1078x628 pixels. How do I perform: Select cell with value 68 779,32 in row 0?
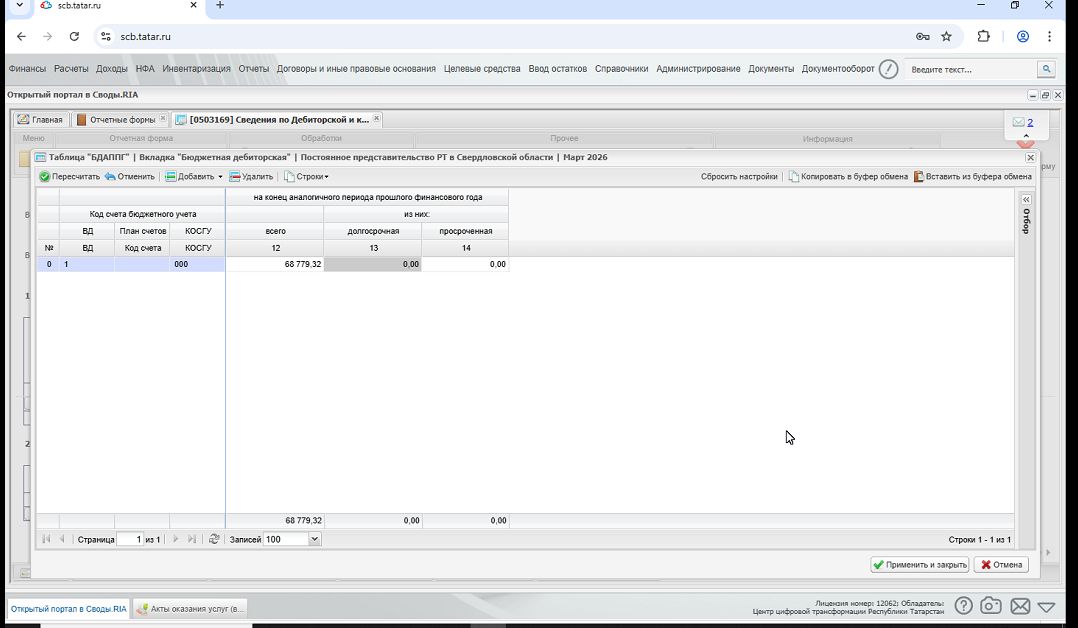(x=275, y=264)
